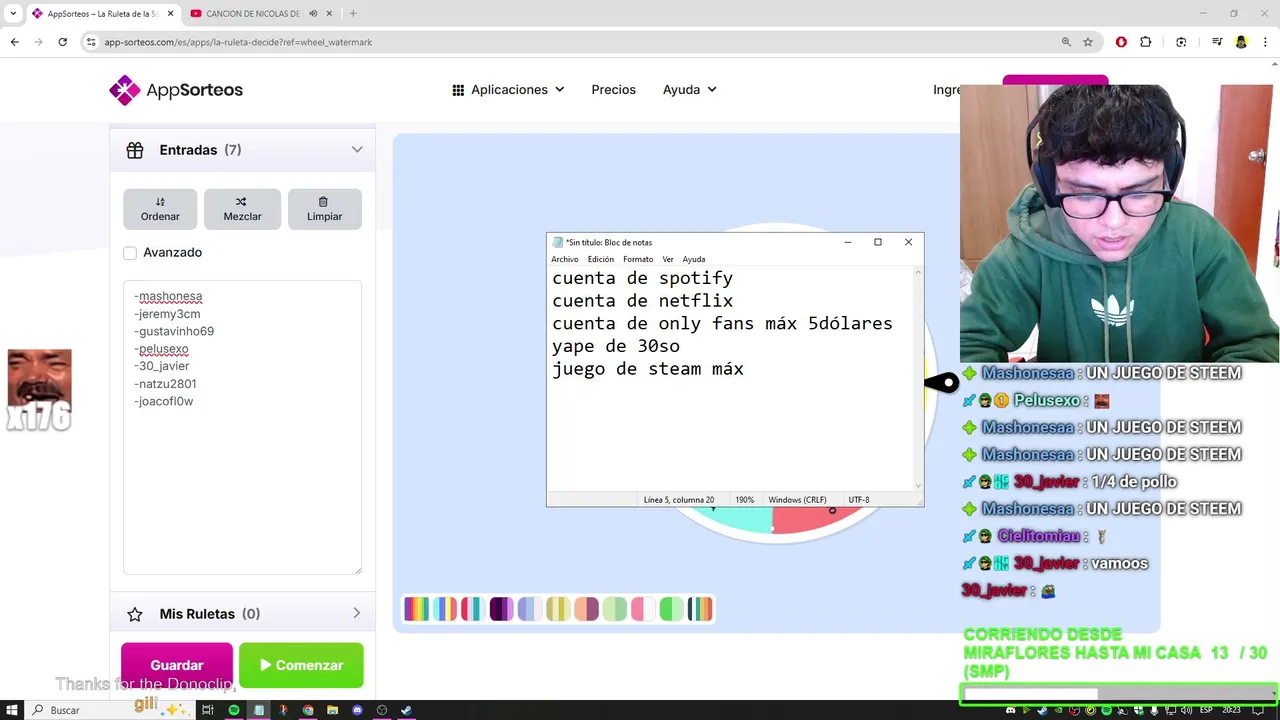Open the Precios page link

pyautogui.click(x=613, y=90)
